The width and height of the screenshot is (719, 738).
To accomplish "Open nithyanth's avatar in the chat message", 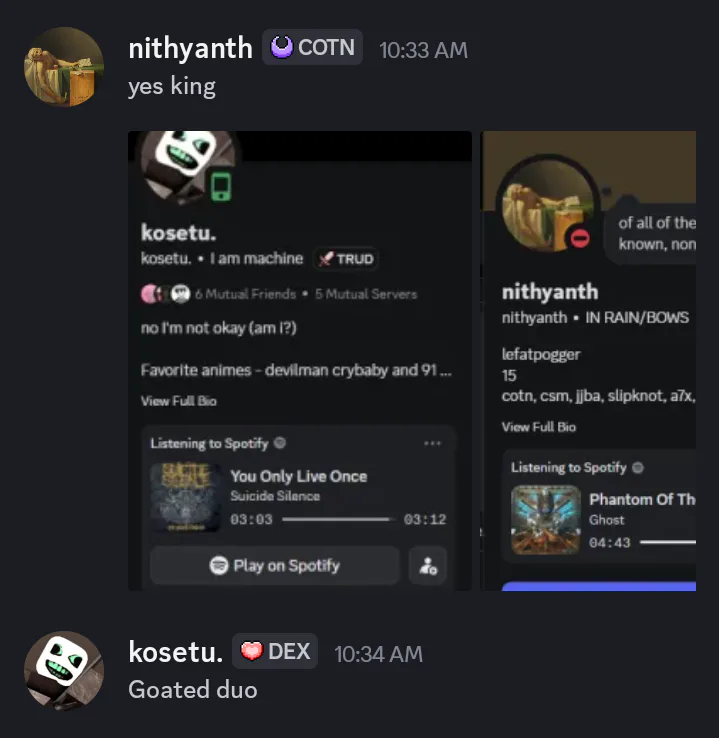I will (x=64, y=67).
